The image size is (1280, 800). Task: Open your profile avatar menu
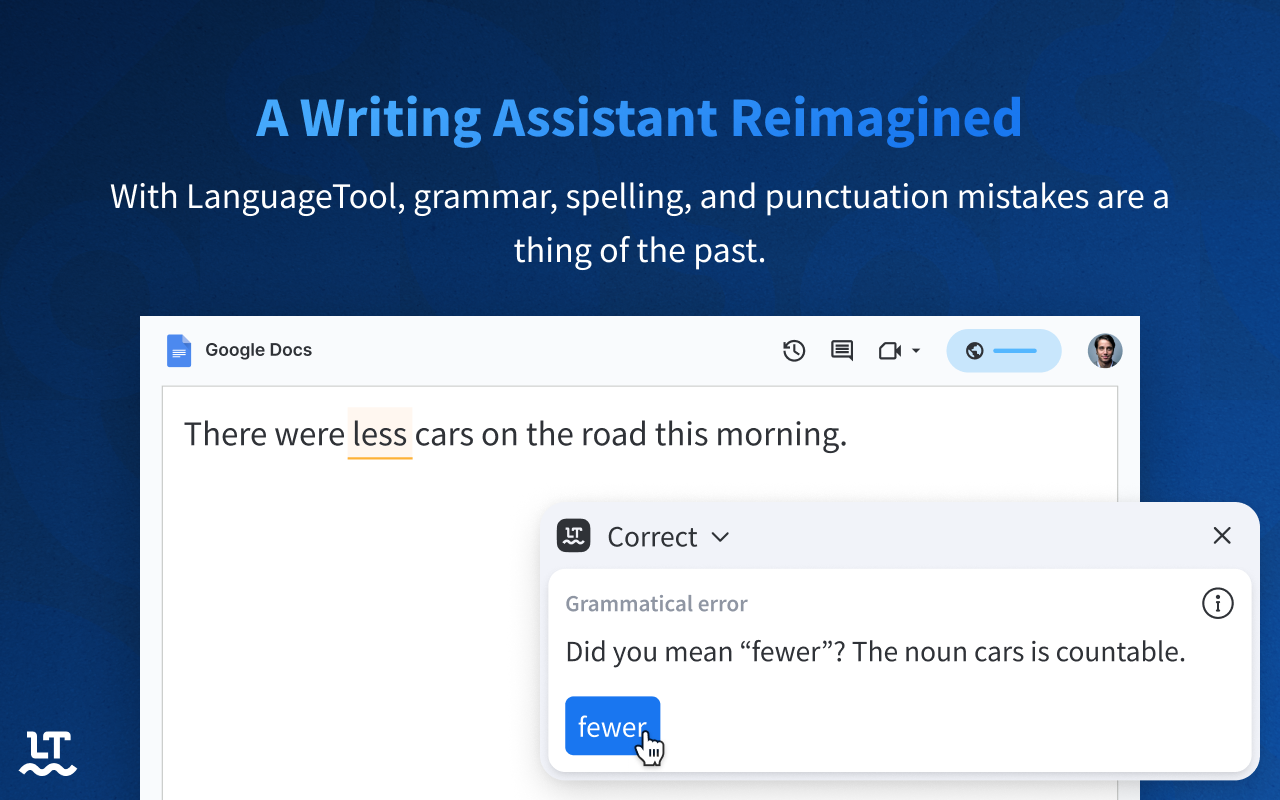click(1105, 350)
